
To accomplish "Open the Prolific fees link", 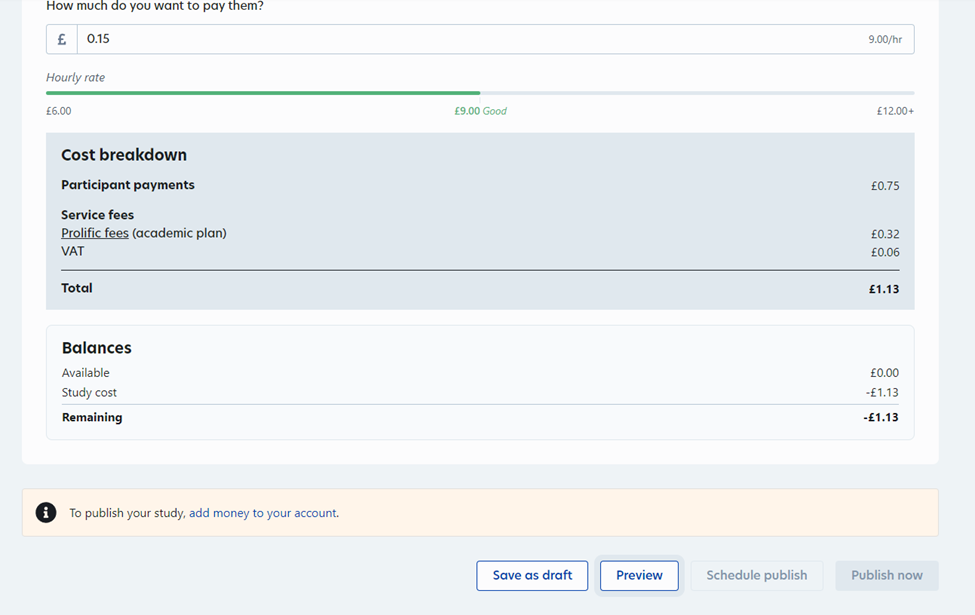I will coord(95,233).
